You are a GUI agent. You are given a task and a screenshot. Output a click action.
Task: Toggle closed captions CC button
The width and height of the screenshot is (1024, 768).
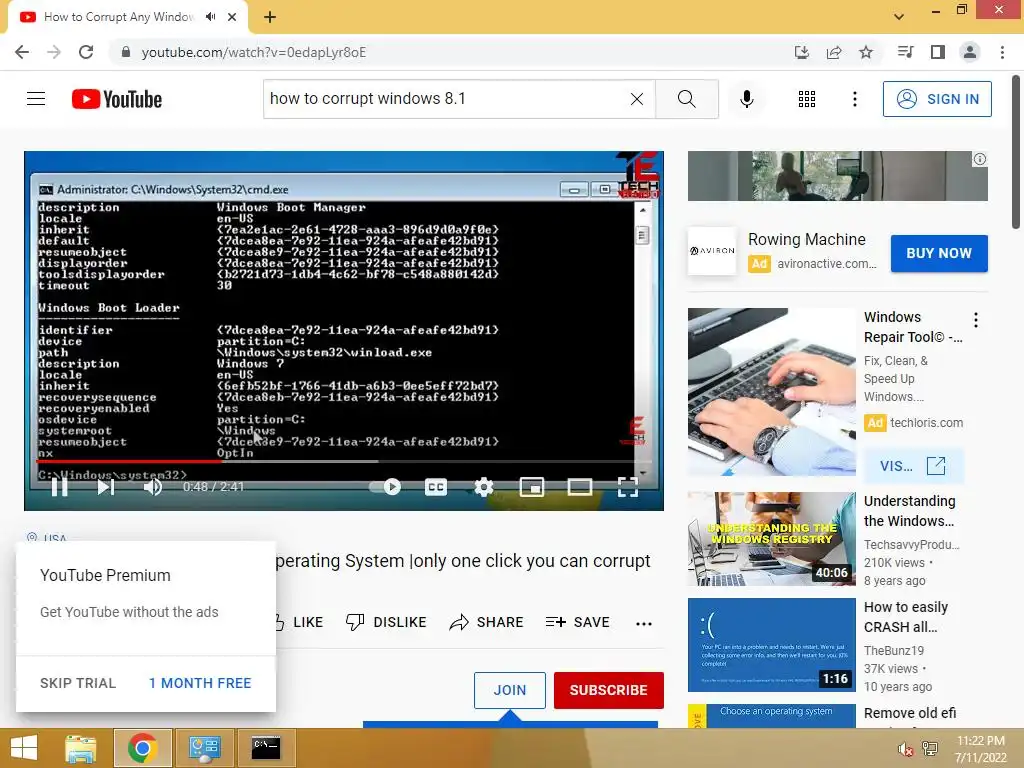coord(436,487)
